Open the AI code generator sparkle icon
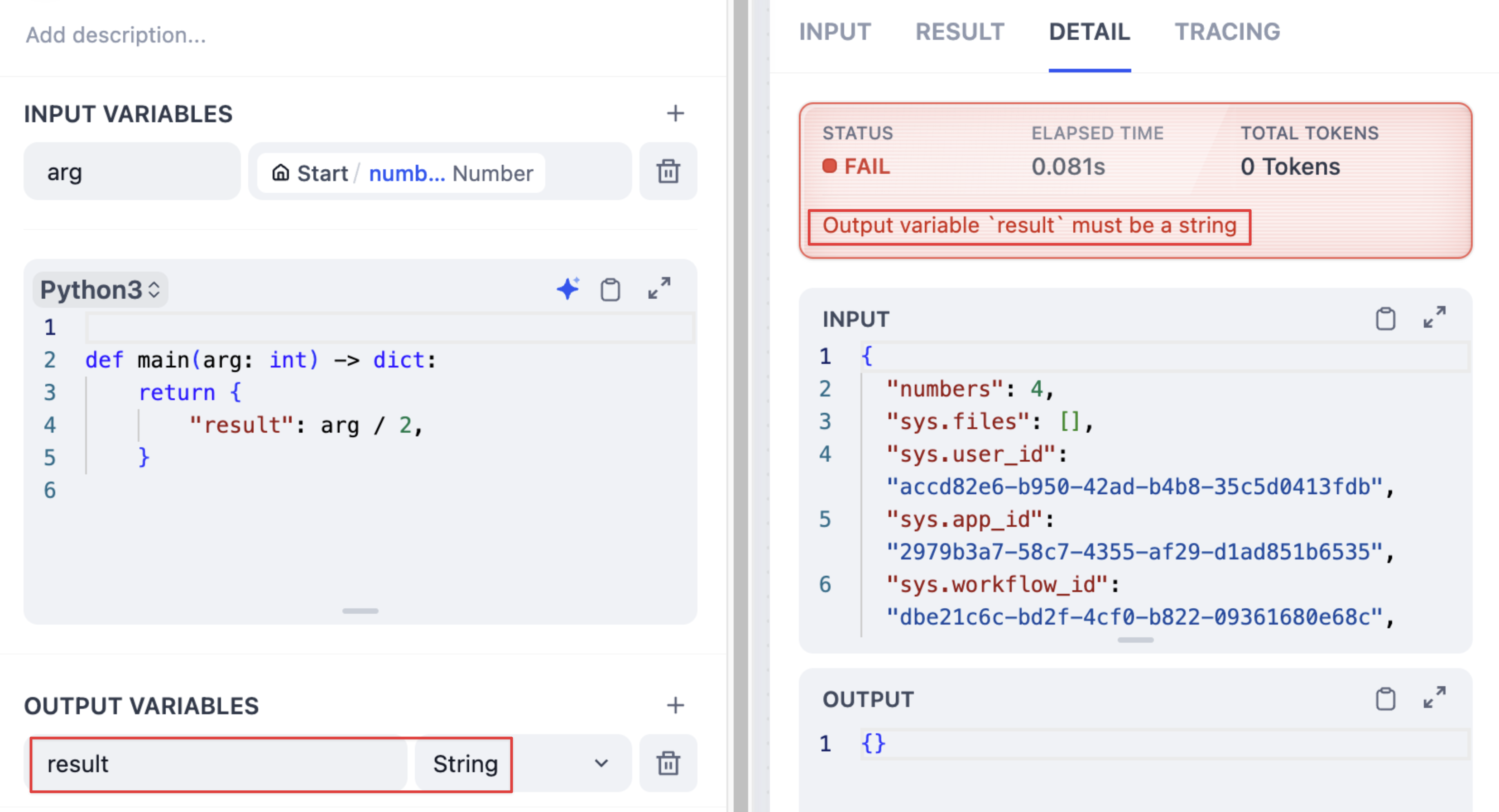Screen dimensions: 1499x812 pos(567,289)
